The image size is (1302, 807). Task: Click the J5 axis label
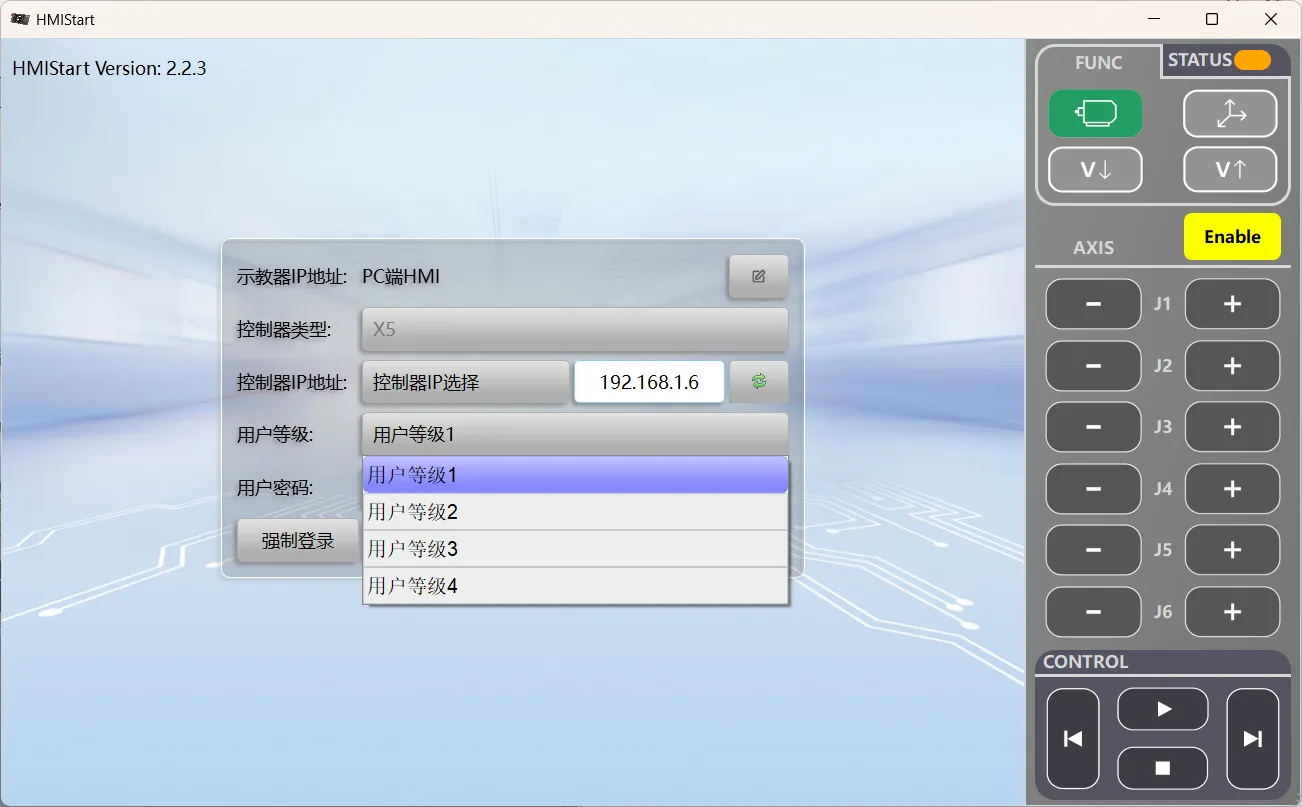(1162, 550)
